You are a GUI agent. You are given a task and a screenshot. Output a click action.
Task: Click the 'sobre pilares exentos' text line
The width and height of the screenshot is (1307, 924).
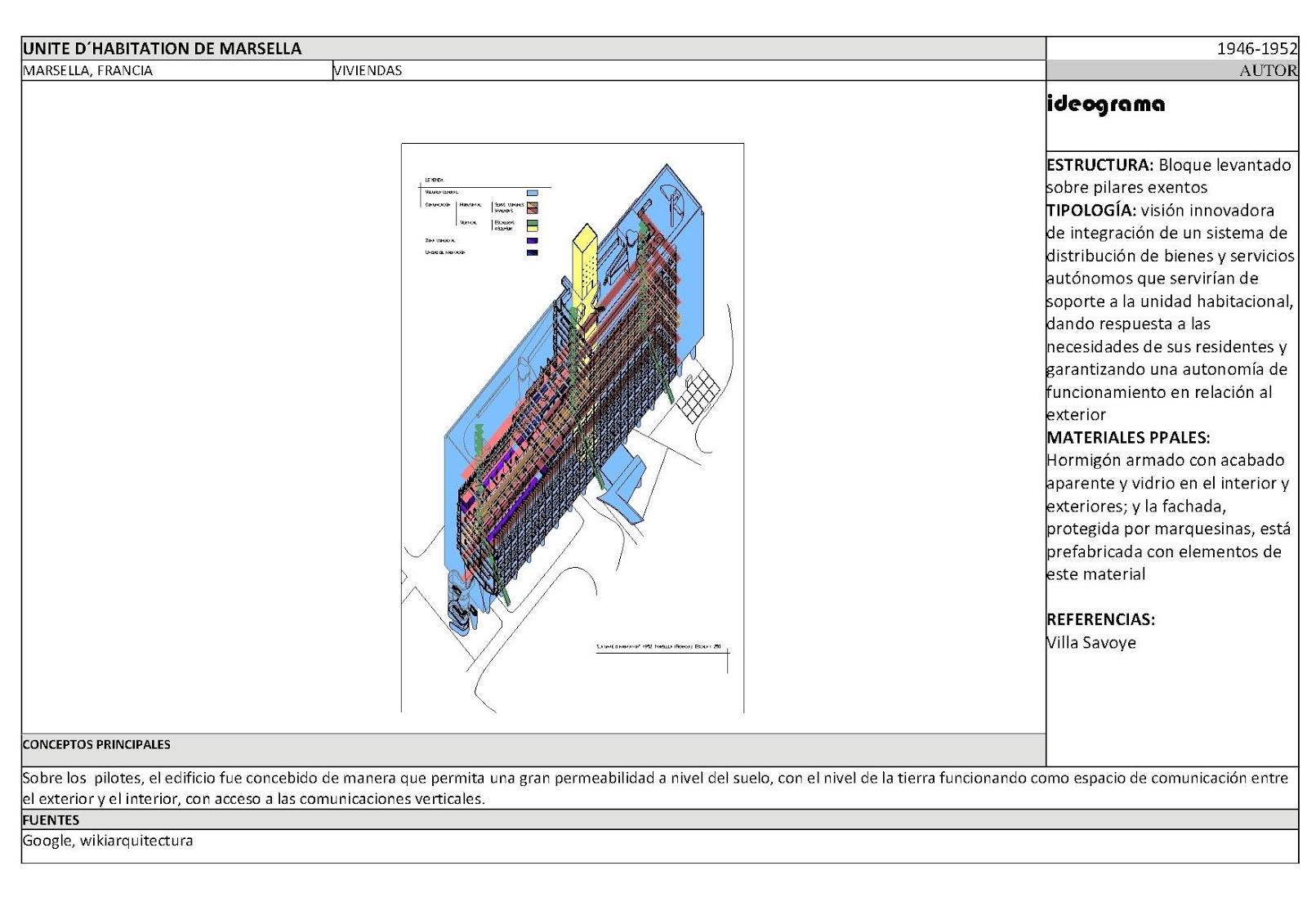coord(1126,187)
